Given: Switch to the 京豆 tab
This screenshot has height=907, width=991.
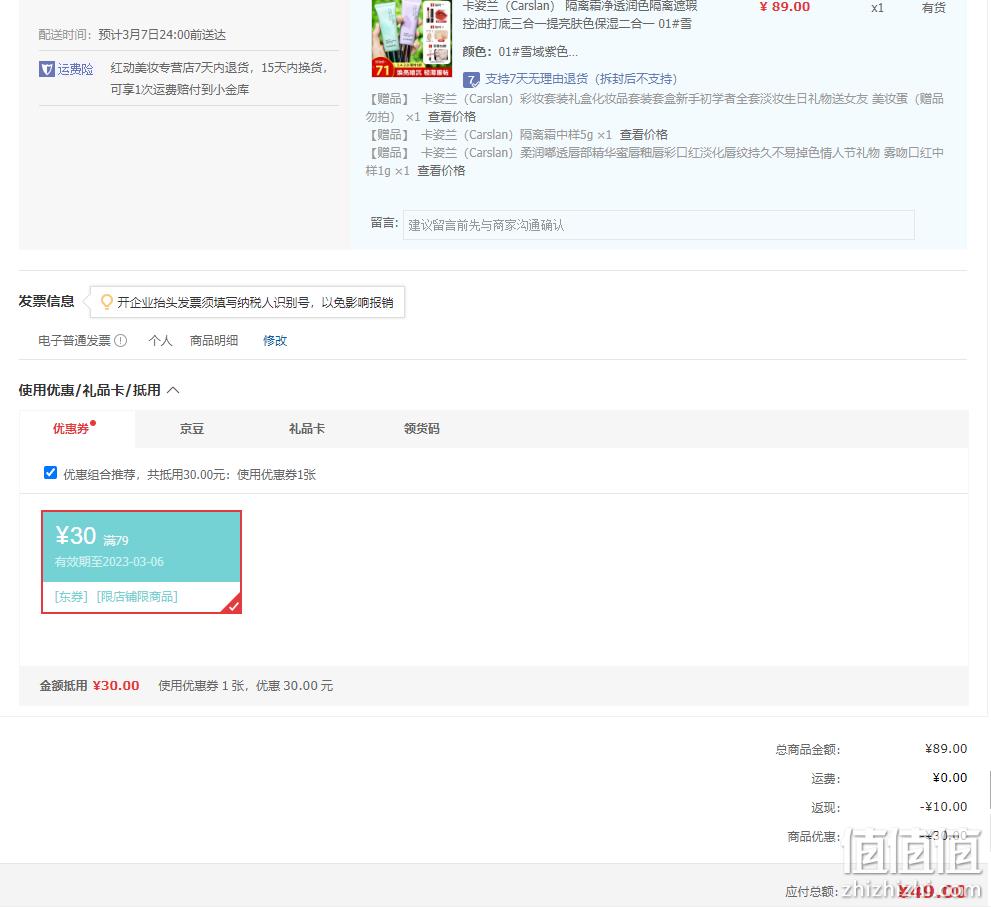Looking at the screenshot, I should click(x=192, y=429).
